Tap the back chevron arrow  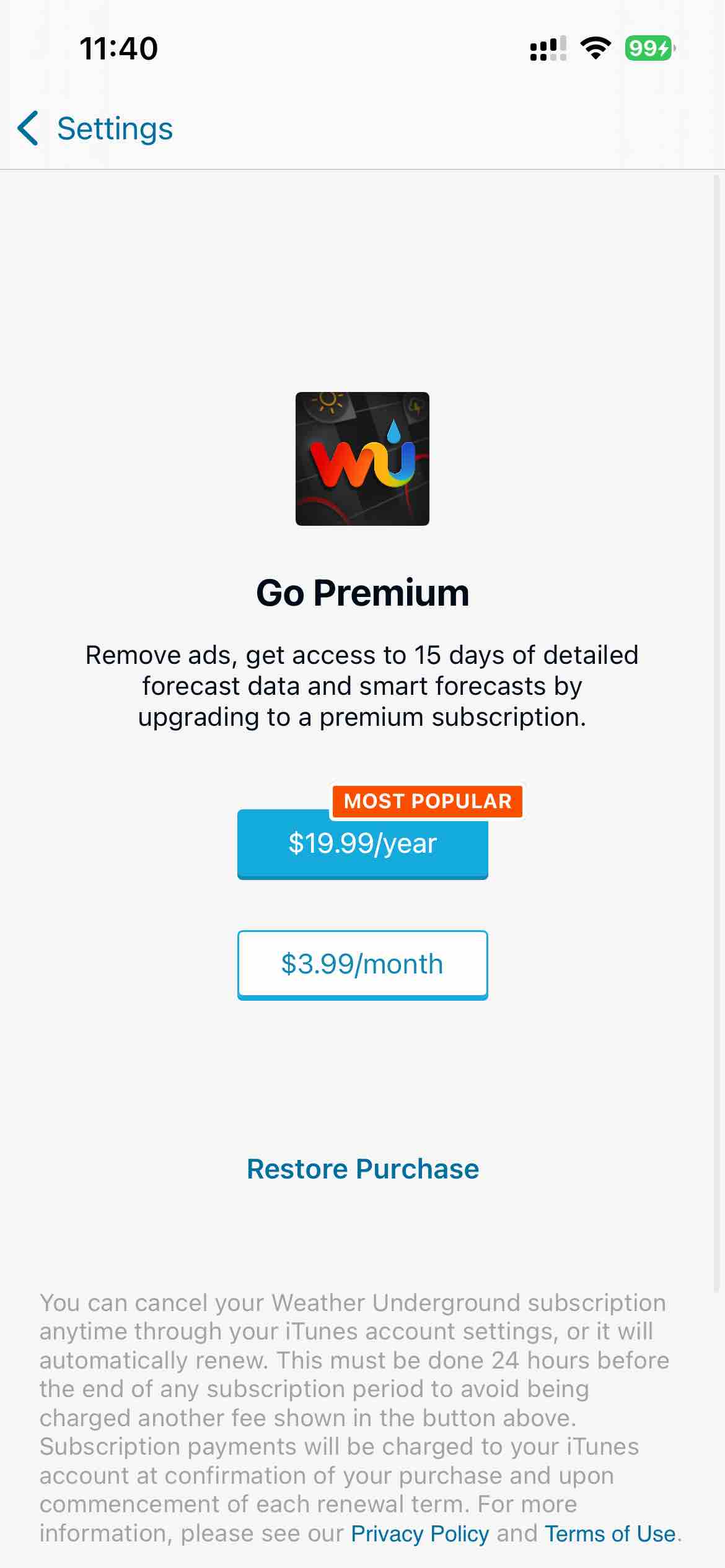(x=29, y=129)
